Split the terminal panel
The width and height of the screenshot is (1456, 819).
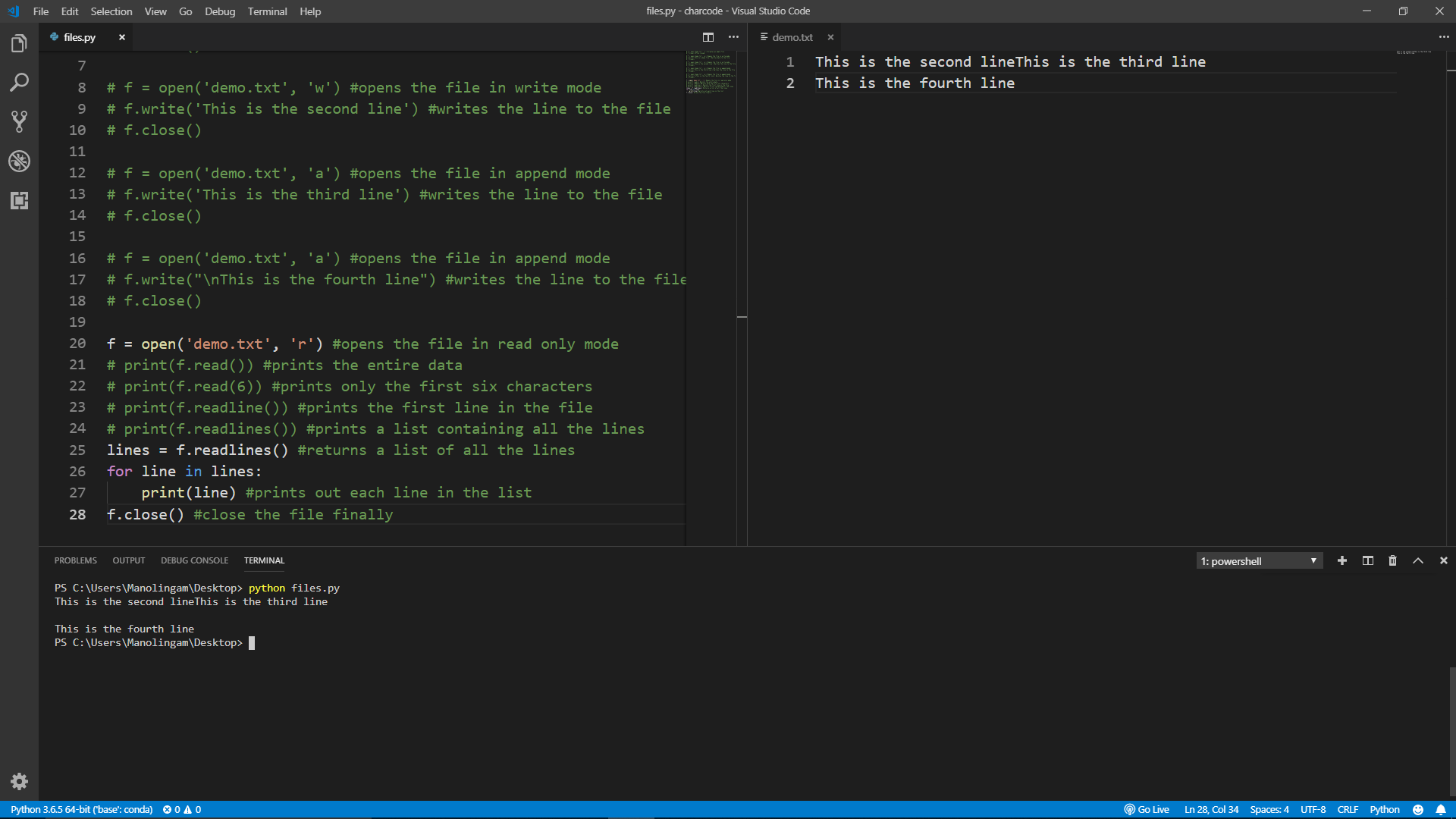point(1367,560)
